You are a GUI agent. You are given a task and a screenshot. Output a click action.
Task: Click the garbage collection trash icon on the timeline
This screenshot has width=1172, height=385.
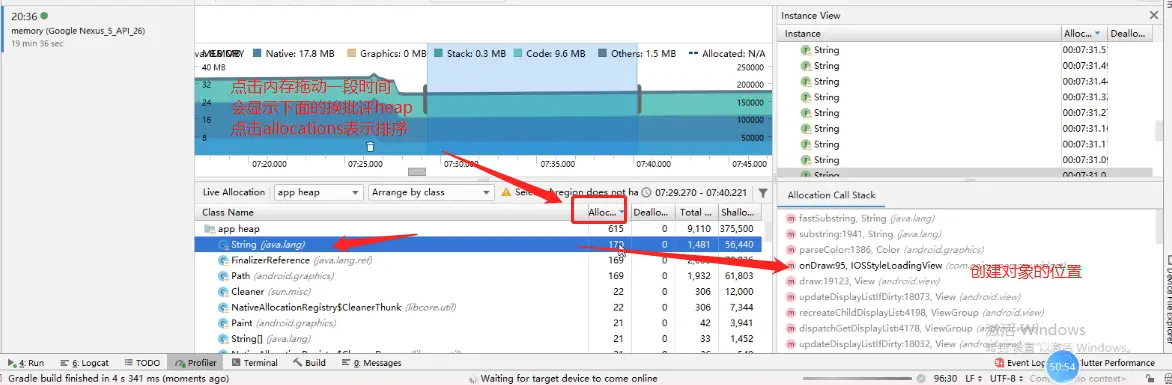click(x=370, y=146)
